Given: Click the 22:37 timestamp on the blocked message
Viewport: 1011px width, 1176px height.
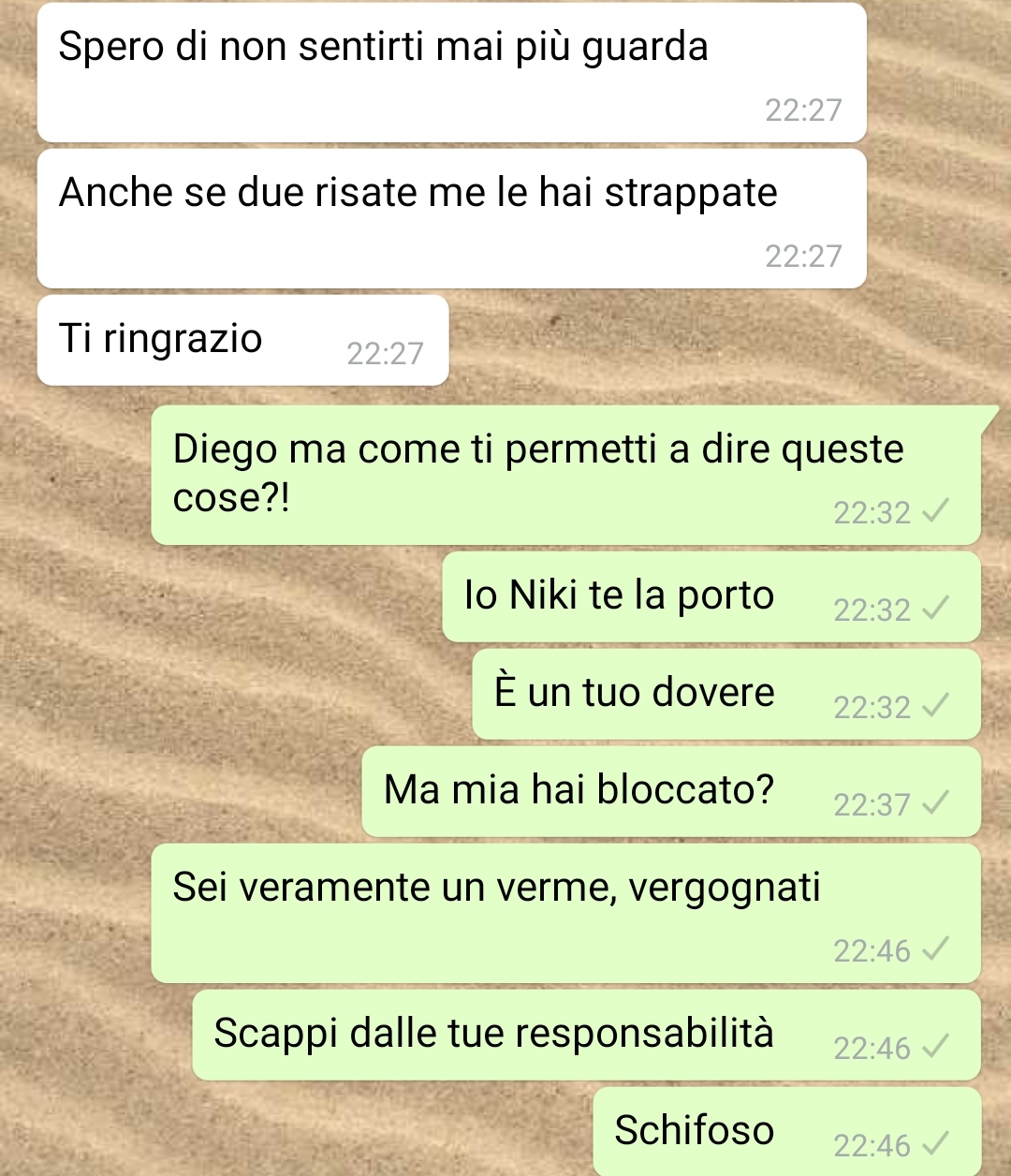Looking at the screenshot, I should (872, 804).
